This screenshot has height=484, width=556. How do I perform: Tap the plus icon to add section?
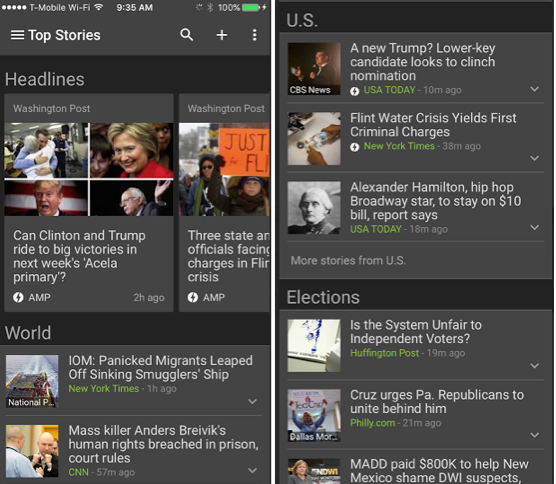222,35
